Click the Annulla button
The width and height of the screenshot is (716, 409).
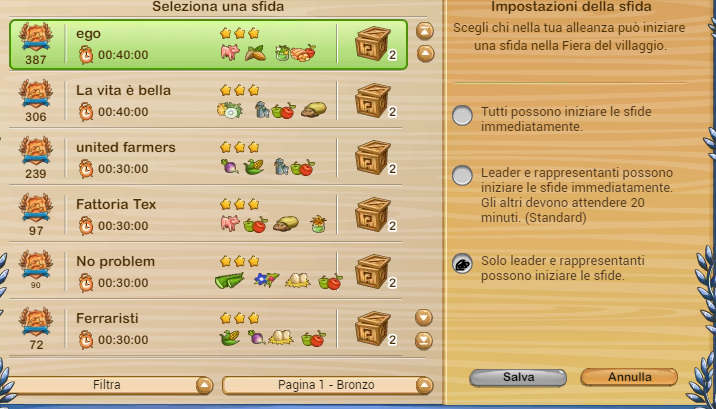(x=629, y=378)
